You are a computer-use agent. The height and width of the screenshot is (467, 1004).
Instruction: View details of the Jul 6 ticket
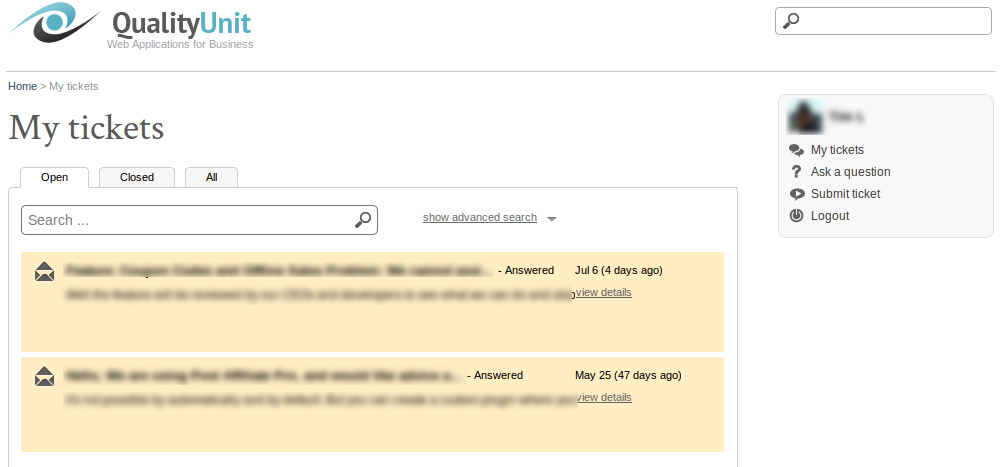click(604, 292)
